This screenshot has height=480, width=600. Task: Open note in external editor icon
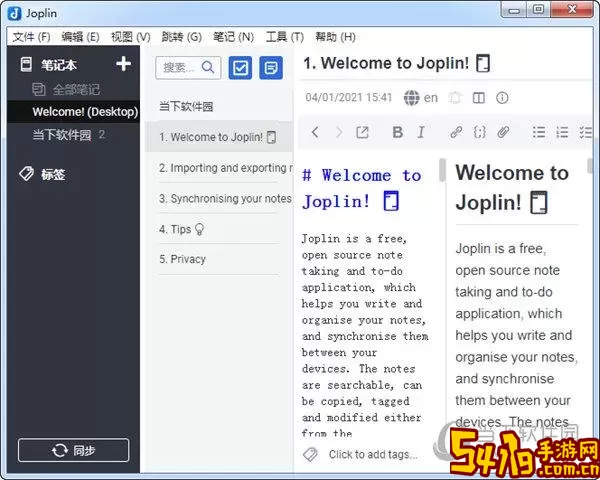[x=362, y=132]
